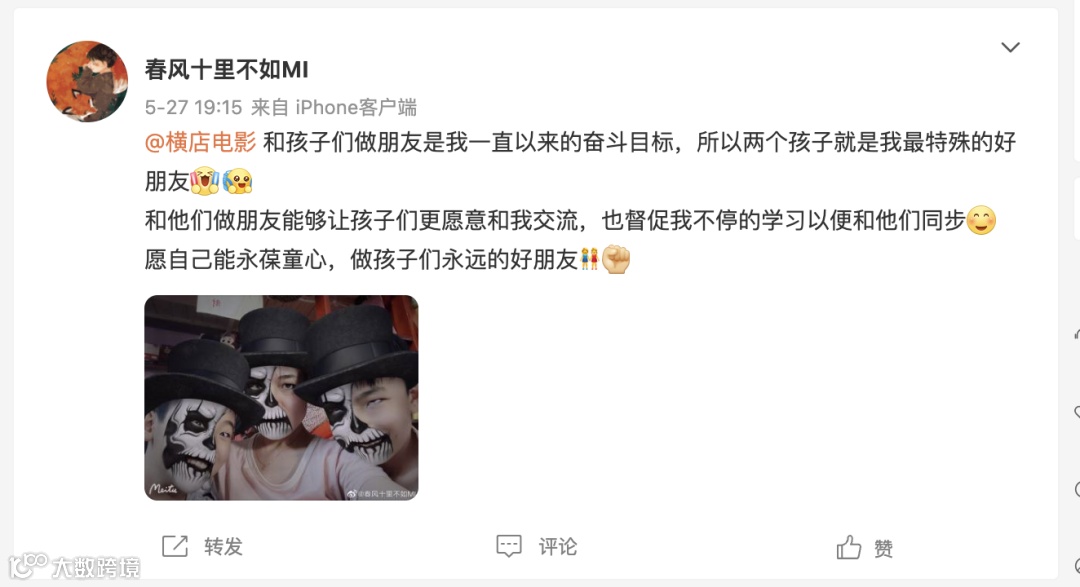This screenshot has height=587, width=1080.
Task: Click the 评论 text label
Action: pos(558,546)
